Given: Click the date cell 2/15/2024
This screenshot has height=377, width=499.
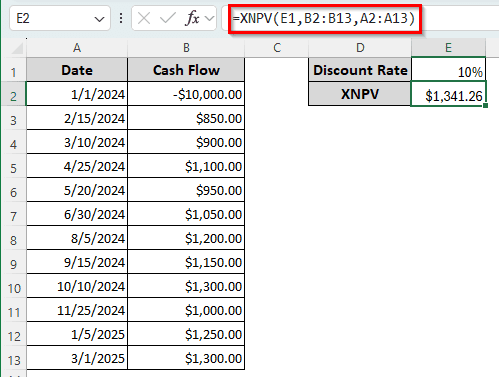Looking at the screenshot, I should [77, 118].
